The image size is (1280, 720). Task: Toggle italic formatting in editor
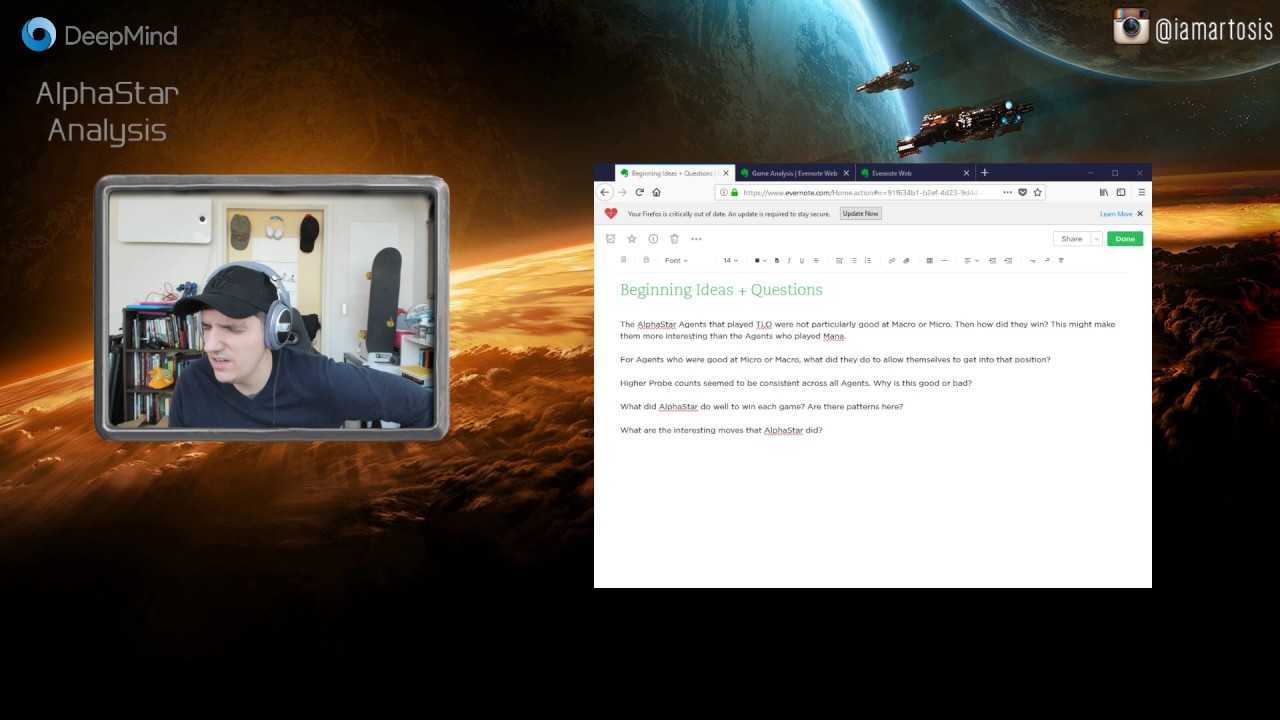click(x=789, y=260)
